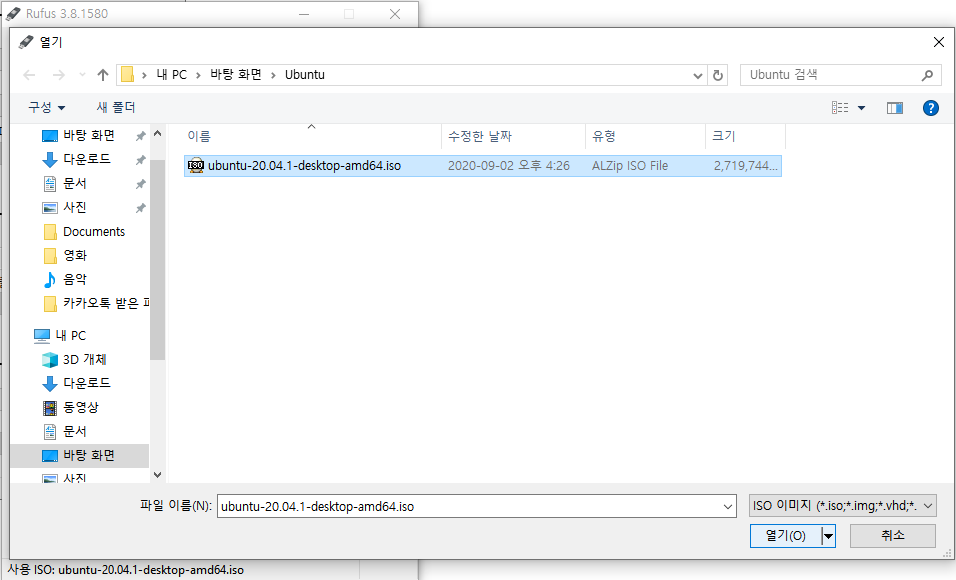
Task: Cancel with the 취소 button
Action: [893, 536]
